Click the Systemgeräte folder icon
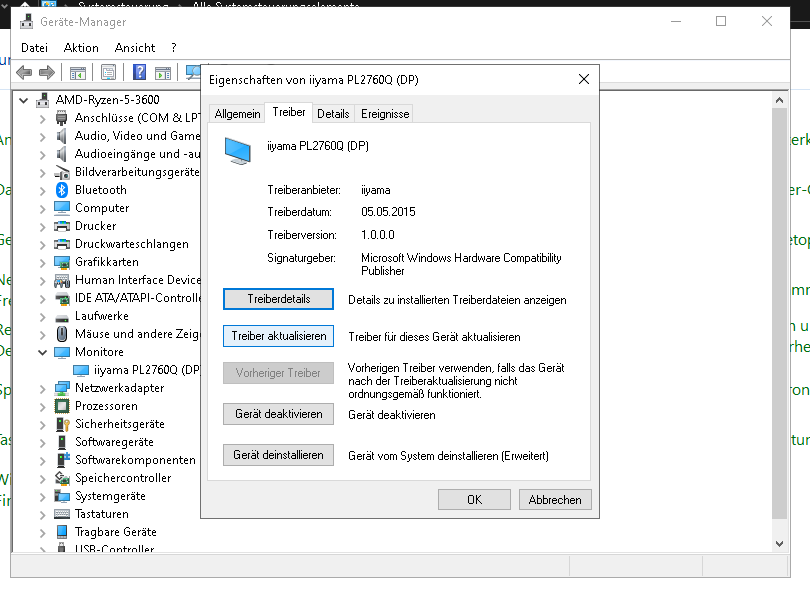Image resolution: width=810 pixels, height=594 pixels. pos(62,496)
